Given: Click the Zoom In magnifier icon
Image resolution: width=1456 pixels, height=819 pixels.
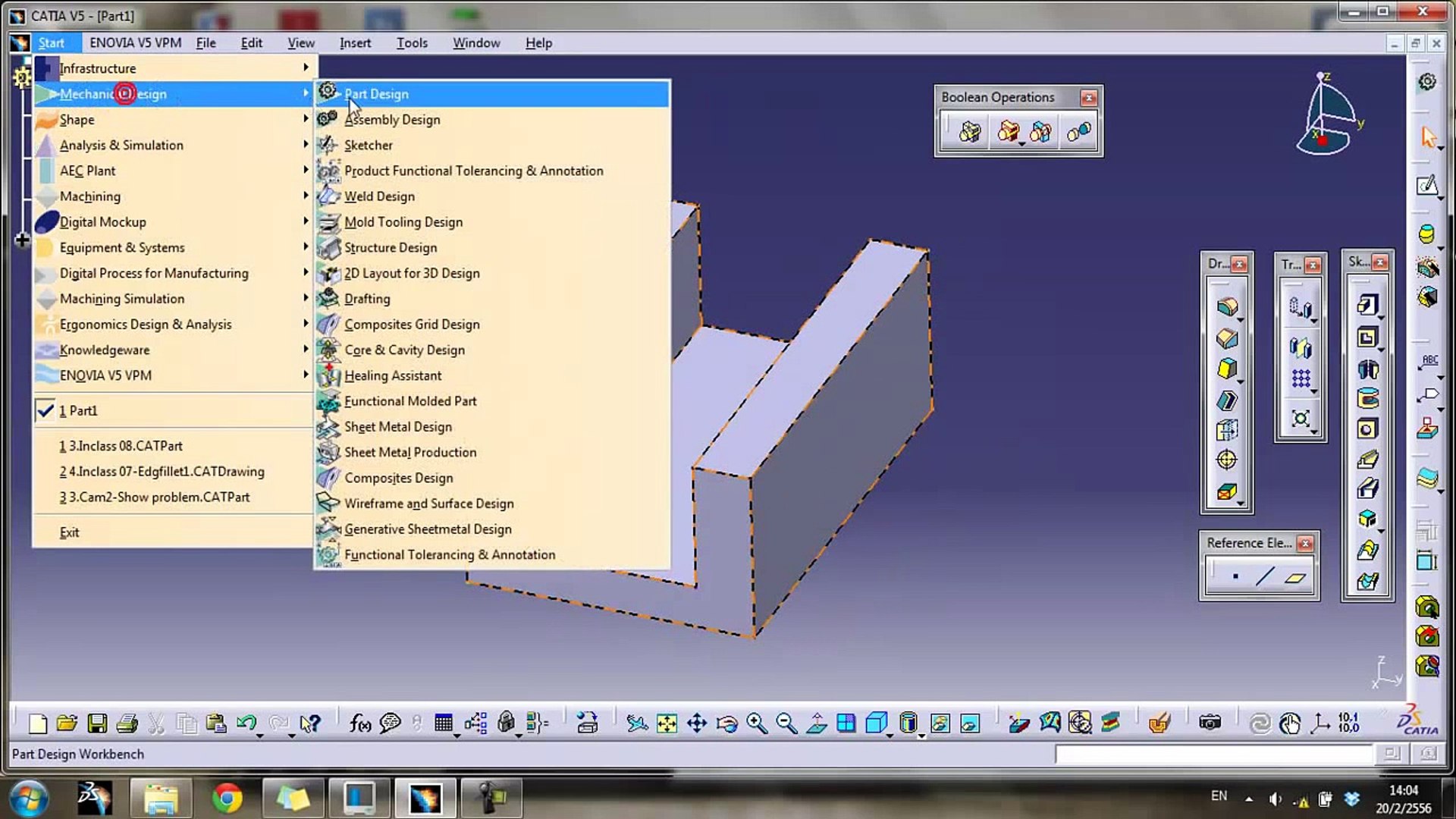Looking at the screenshot, I should click(x=756, y=723).
